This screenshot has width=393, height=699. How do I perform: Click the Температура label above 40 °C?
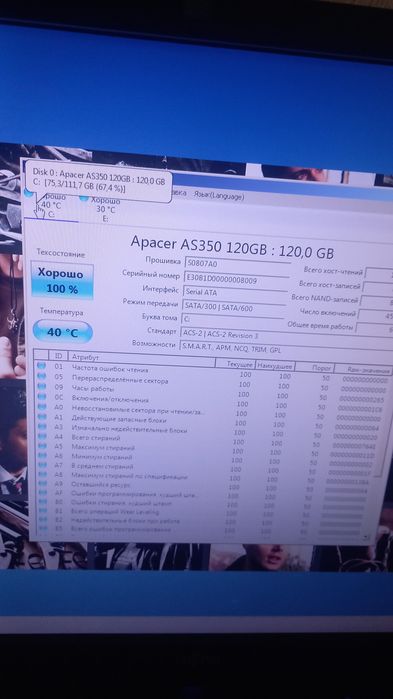61,311
